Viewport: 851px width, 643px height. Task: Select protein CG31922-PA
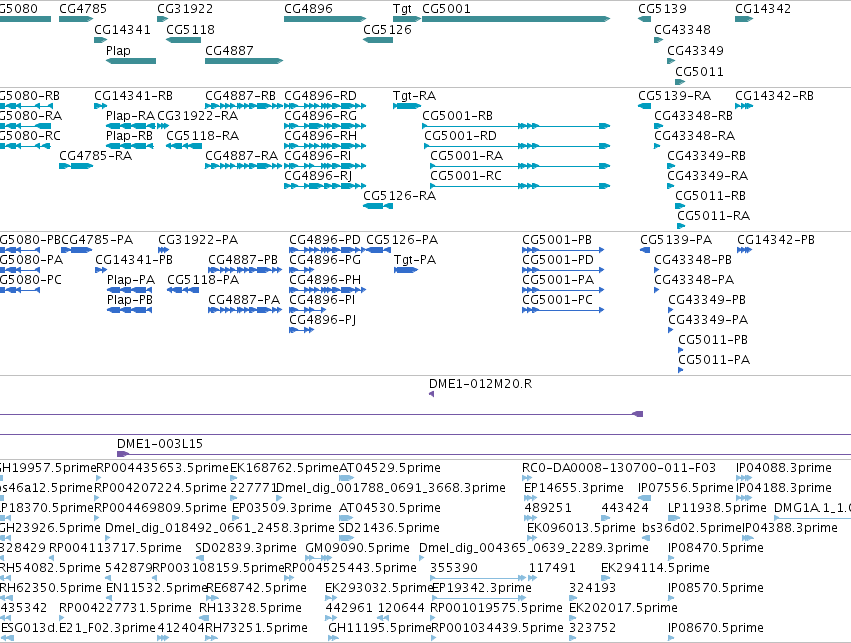click(x=163, y=250)
